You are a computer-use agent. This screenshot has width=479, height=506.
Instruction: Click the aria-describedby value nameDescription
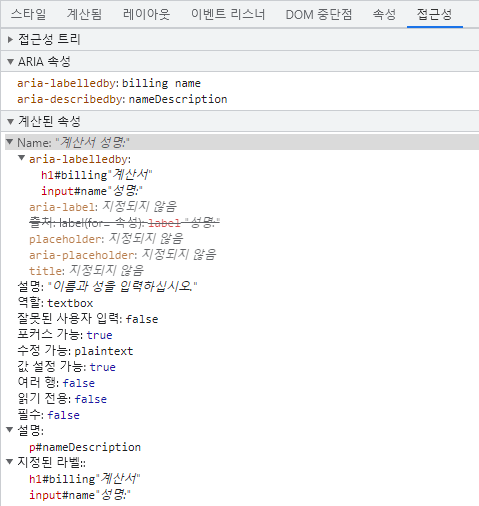tap(178, 99)
